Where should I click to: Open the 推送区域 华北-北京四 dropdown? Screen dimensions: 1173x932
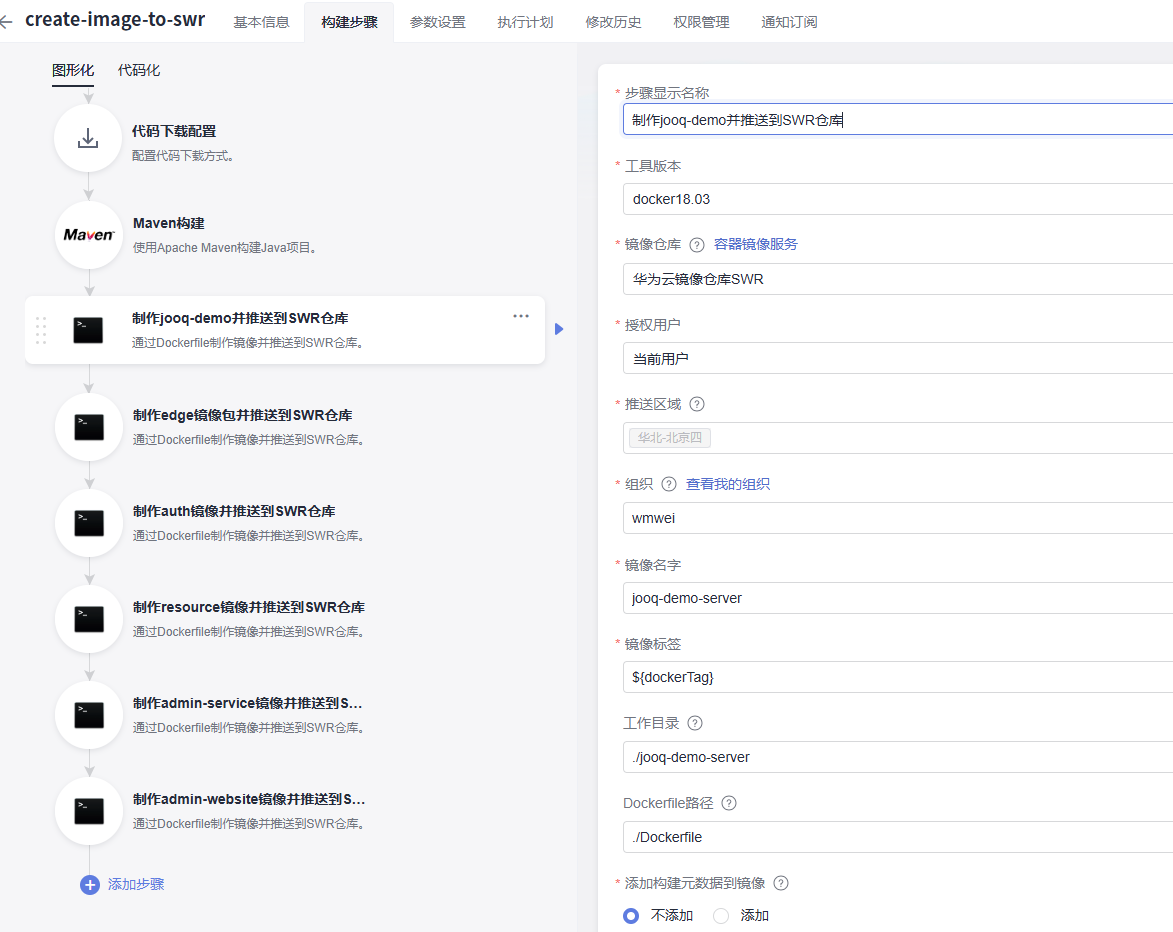[x=898, y=438]
